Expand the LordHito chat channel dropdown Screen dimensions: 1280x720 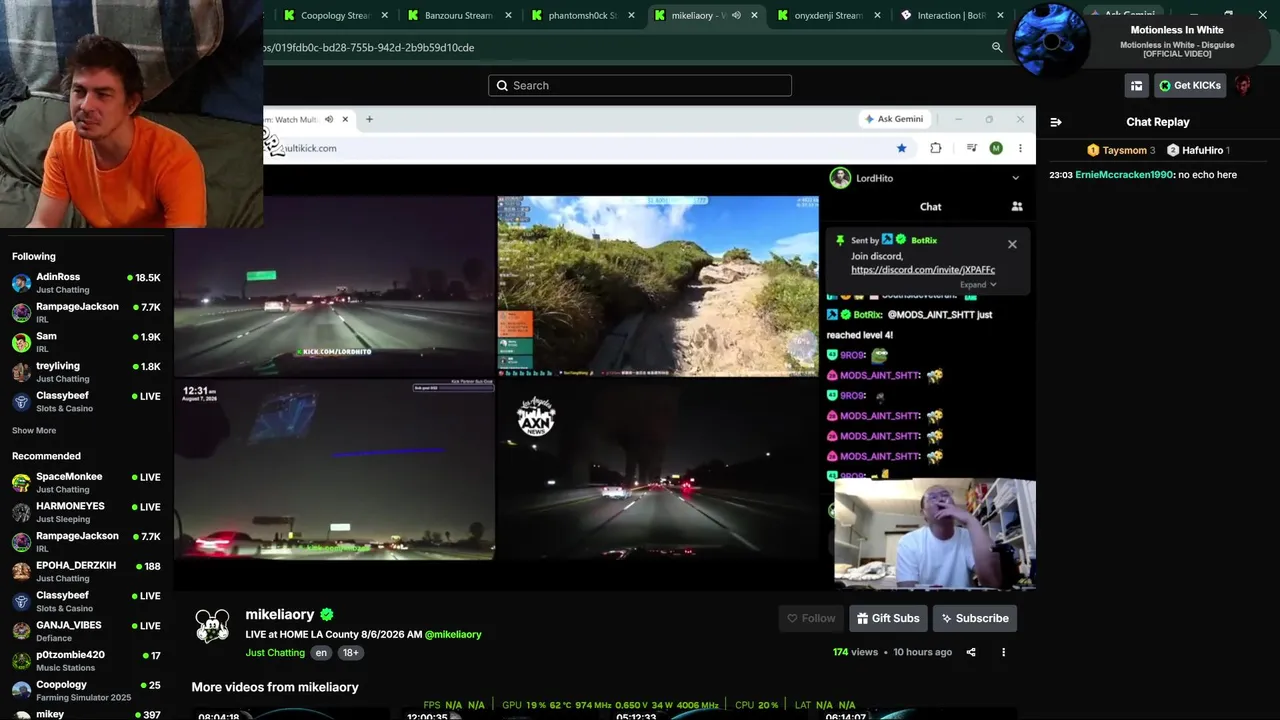[1015, 178]
